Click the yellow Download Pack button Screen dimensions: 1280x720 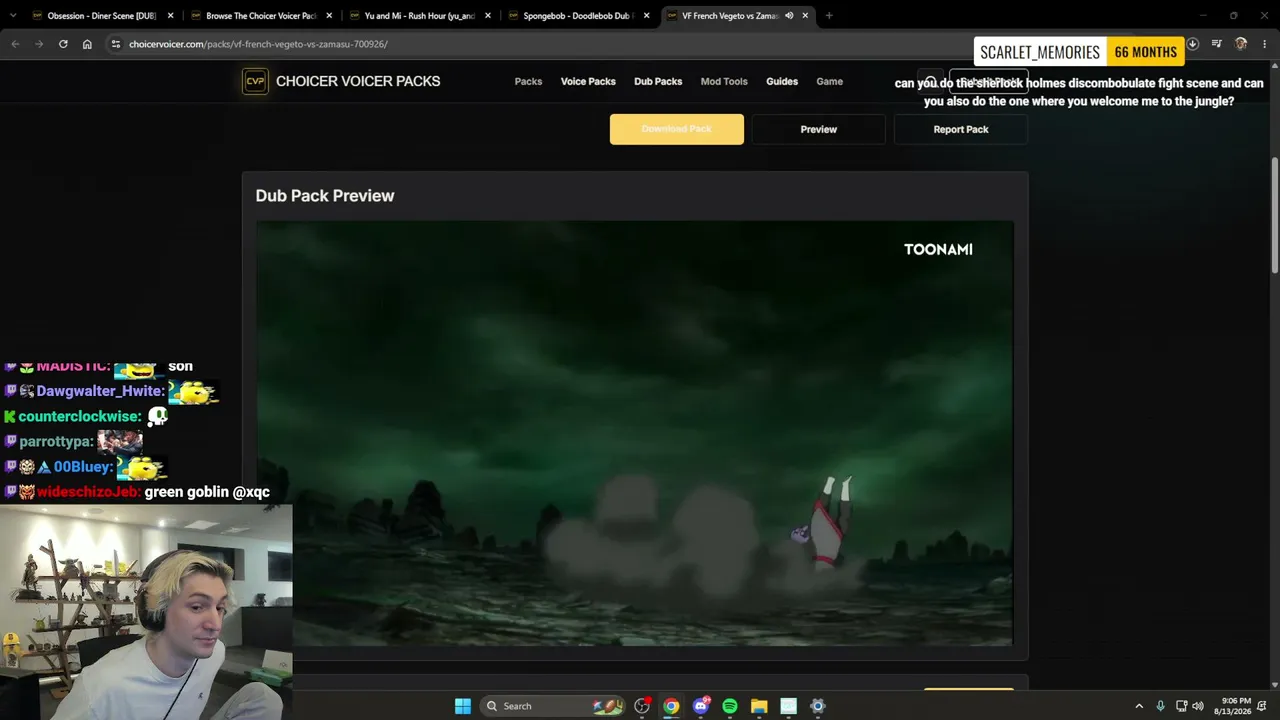(x=677, y=129)
